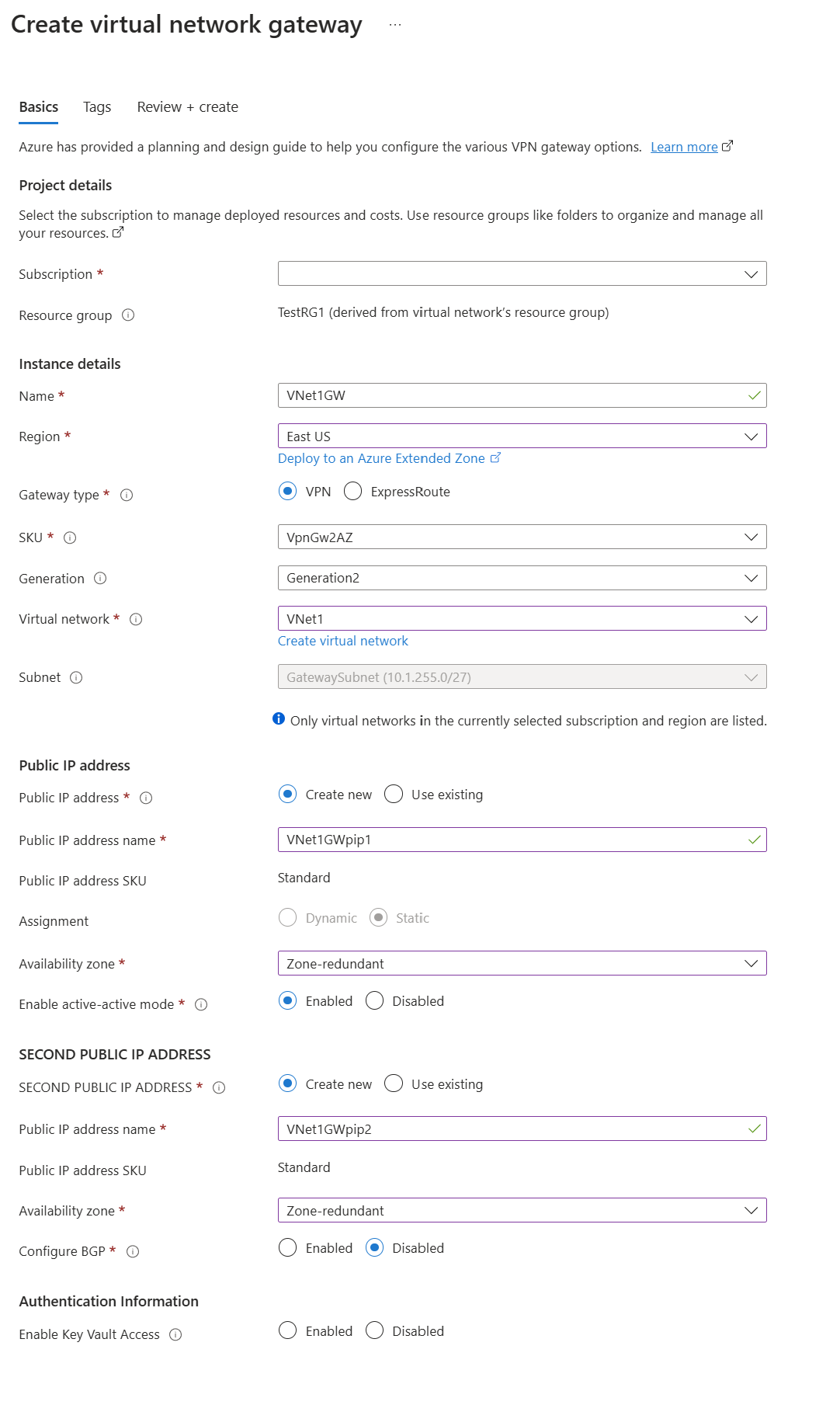Click the SKU info icon
This screenshot has height=1412, width=840.
click(x=70, y=537)
